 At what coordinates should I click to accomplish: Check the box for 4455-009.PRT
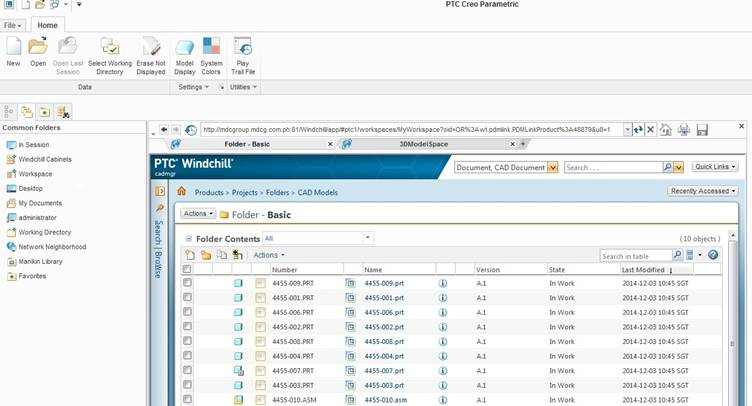[187, 283]
